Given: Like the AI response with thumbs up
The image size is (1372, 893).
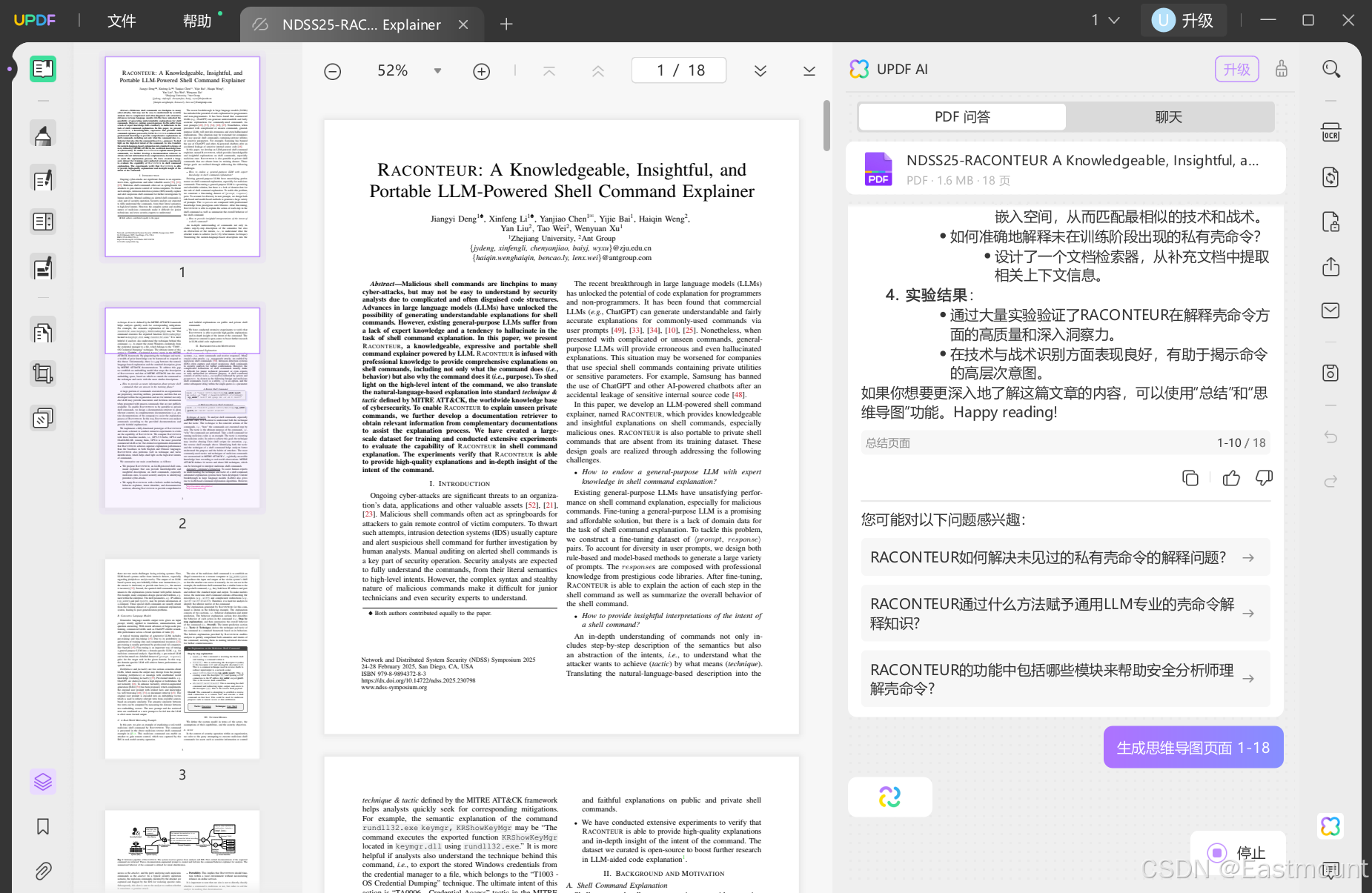Looking at the screenshot, I should tap(1231, 478).
